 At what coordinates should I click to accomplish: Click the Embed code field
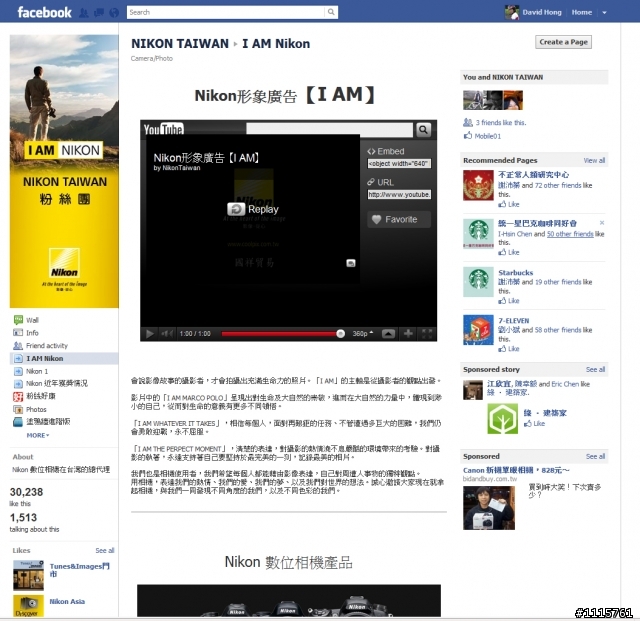tap(399, 164)
